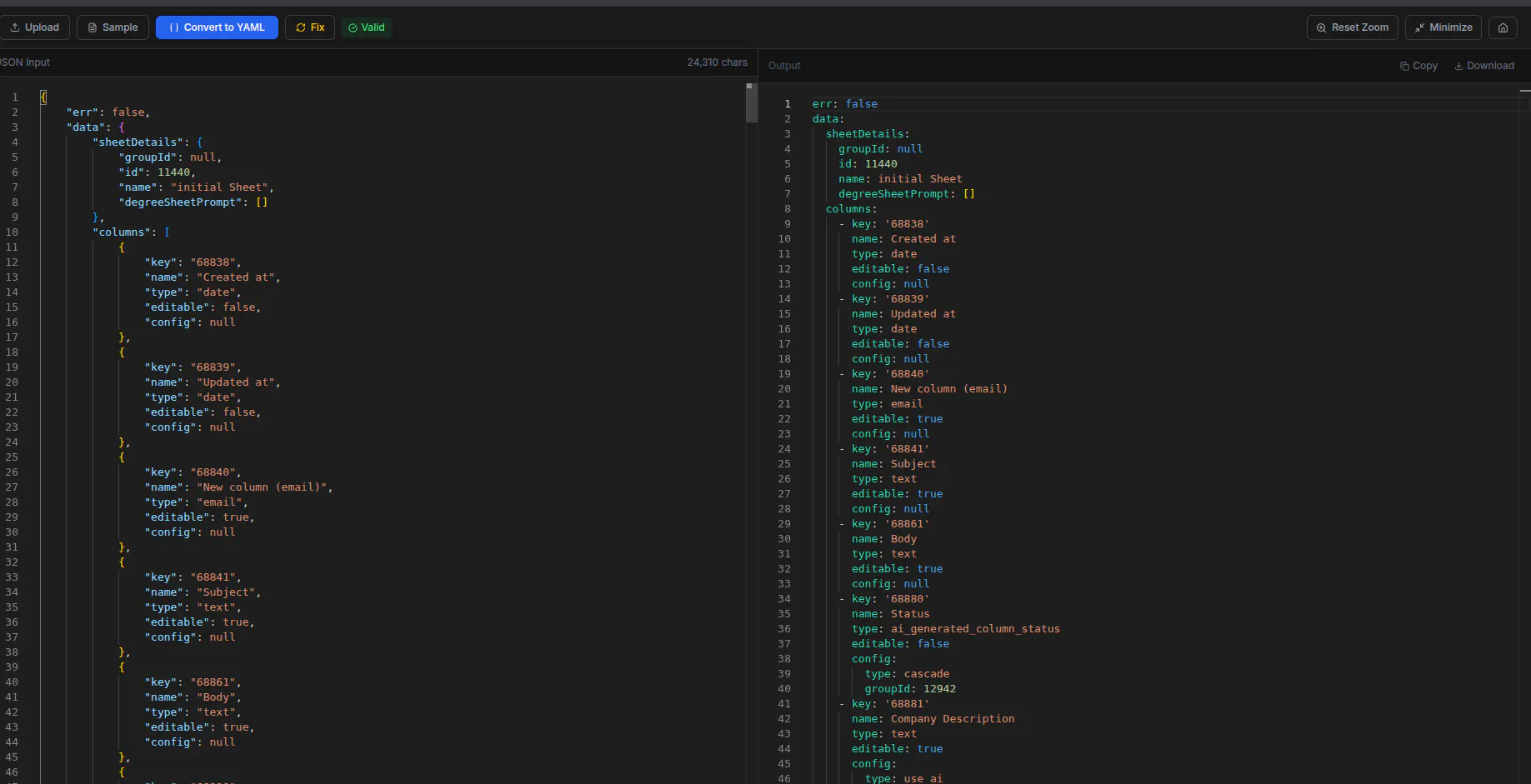The image size is (1531, 784).
Task: Click the "columns": [ line in JSON
Action: [131, 232]
